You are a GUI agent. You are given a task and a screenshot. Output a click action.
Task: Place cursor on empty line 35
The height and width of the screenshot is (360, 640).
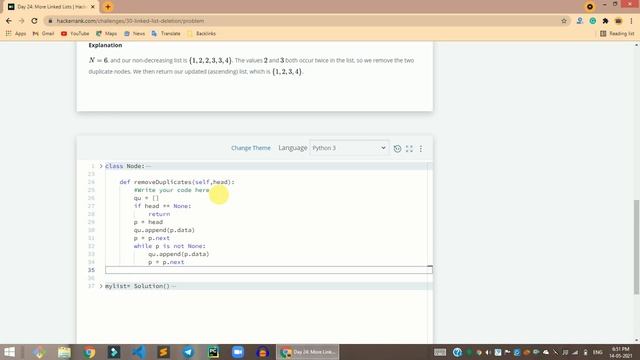coord(269,270)
